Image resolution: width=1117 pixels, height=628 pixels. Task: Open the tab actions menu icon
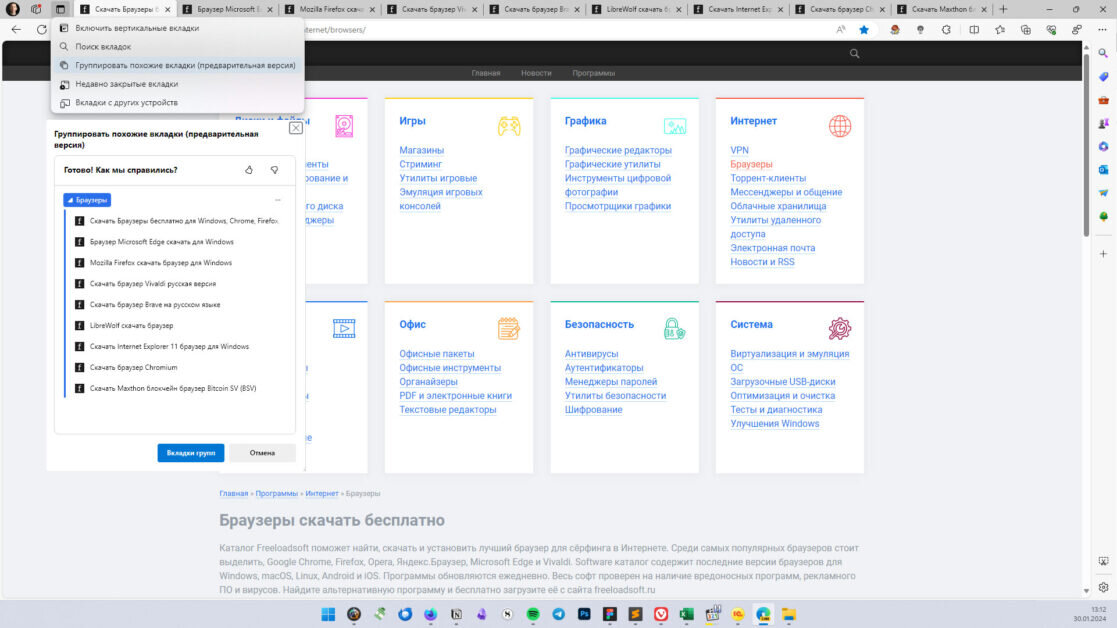pyautogui.click(x=61, y=9)
